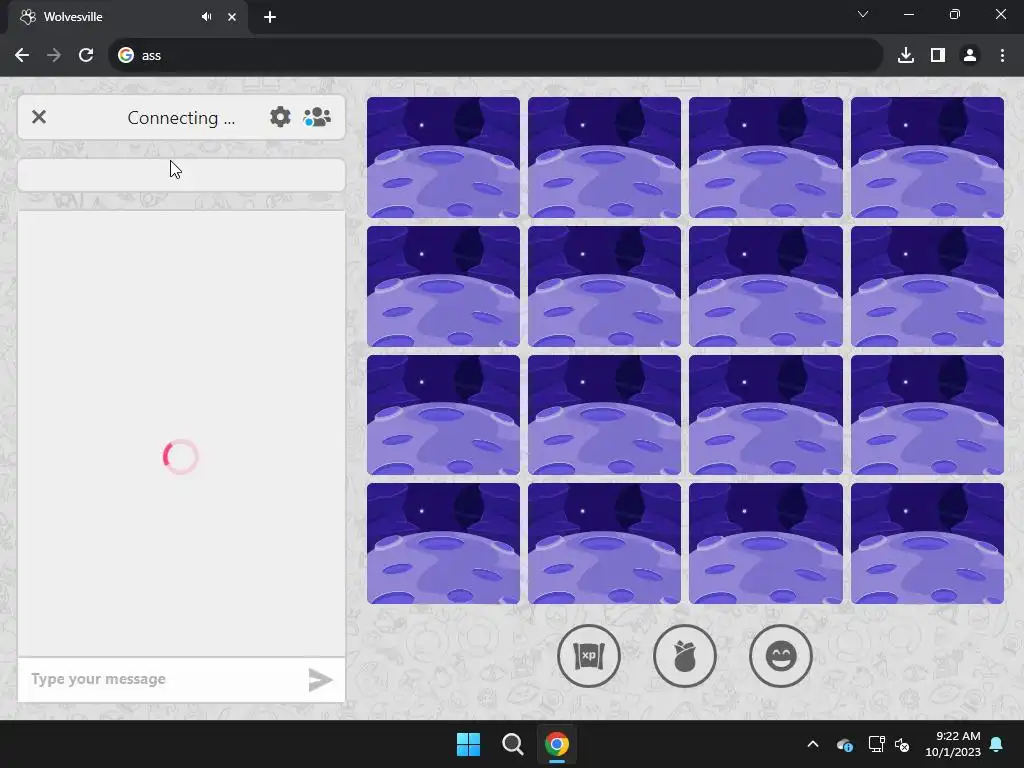
Task: Switch to the Wolvesville tab
Action: (x=127, y=17)
